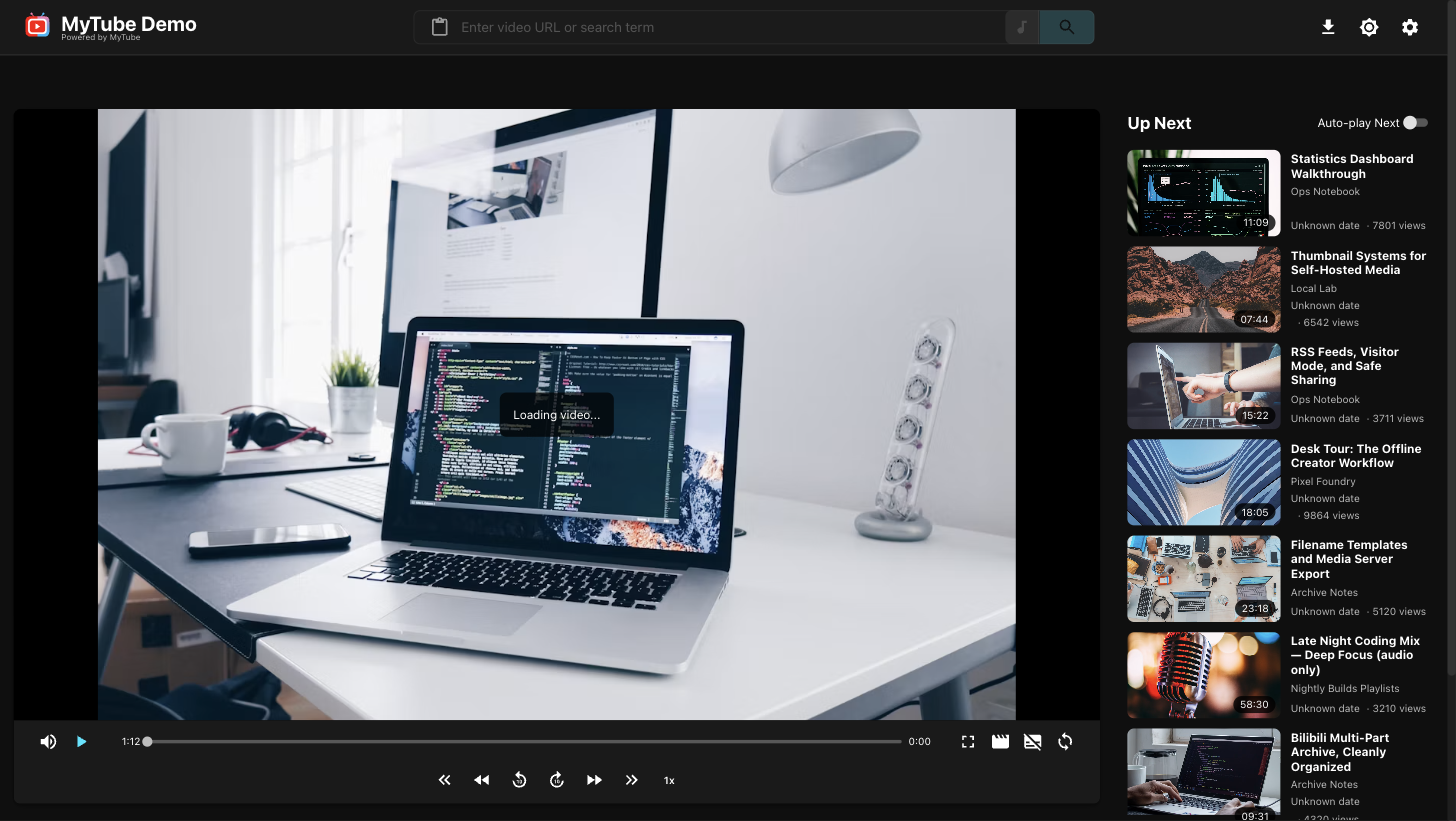Screen dimensions: 1456x821
Task: Paste from clipboard using the search bar icon
Action: pos(439,27)
